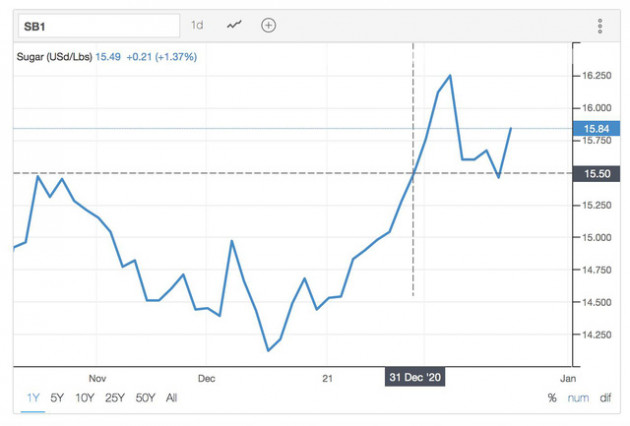The image size is (630, 426).
Task: Click the 31 Dec '20 date marker
Action: (x=413, y=378)
